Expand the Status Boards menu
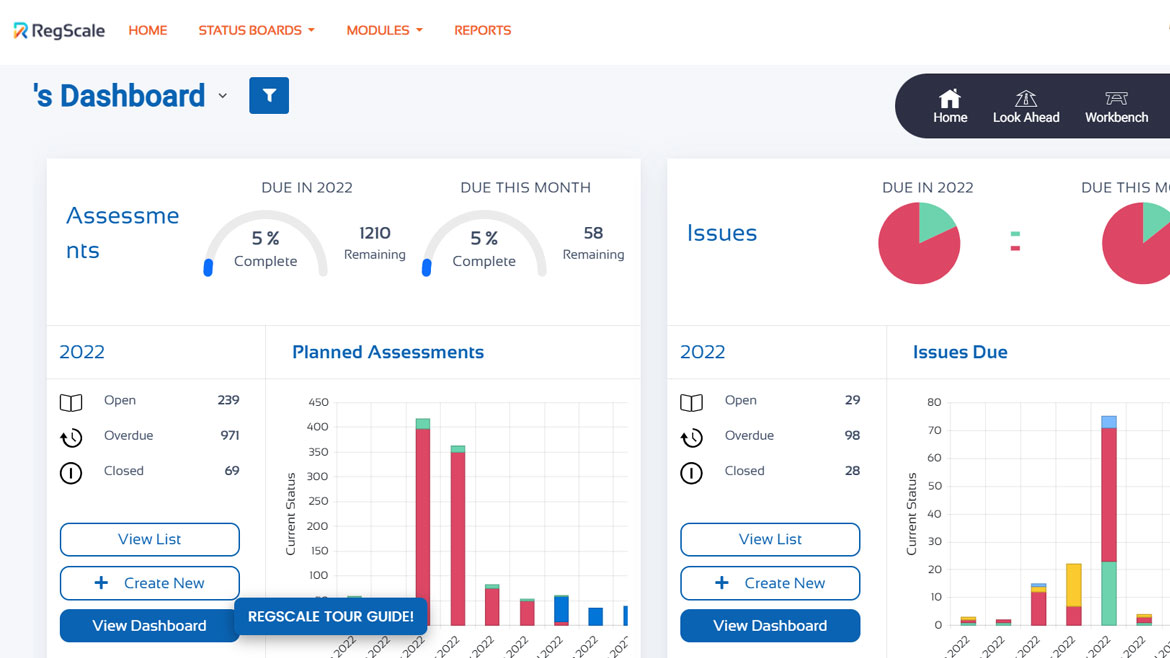Image resolution: width=1170 pixels, height=658 pixels. 256,30
